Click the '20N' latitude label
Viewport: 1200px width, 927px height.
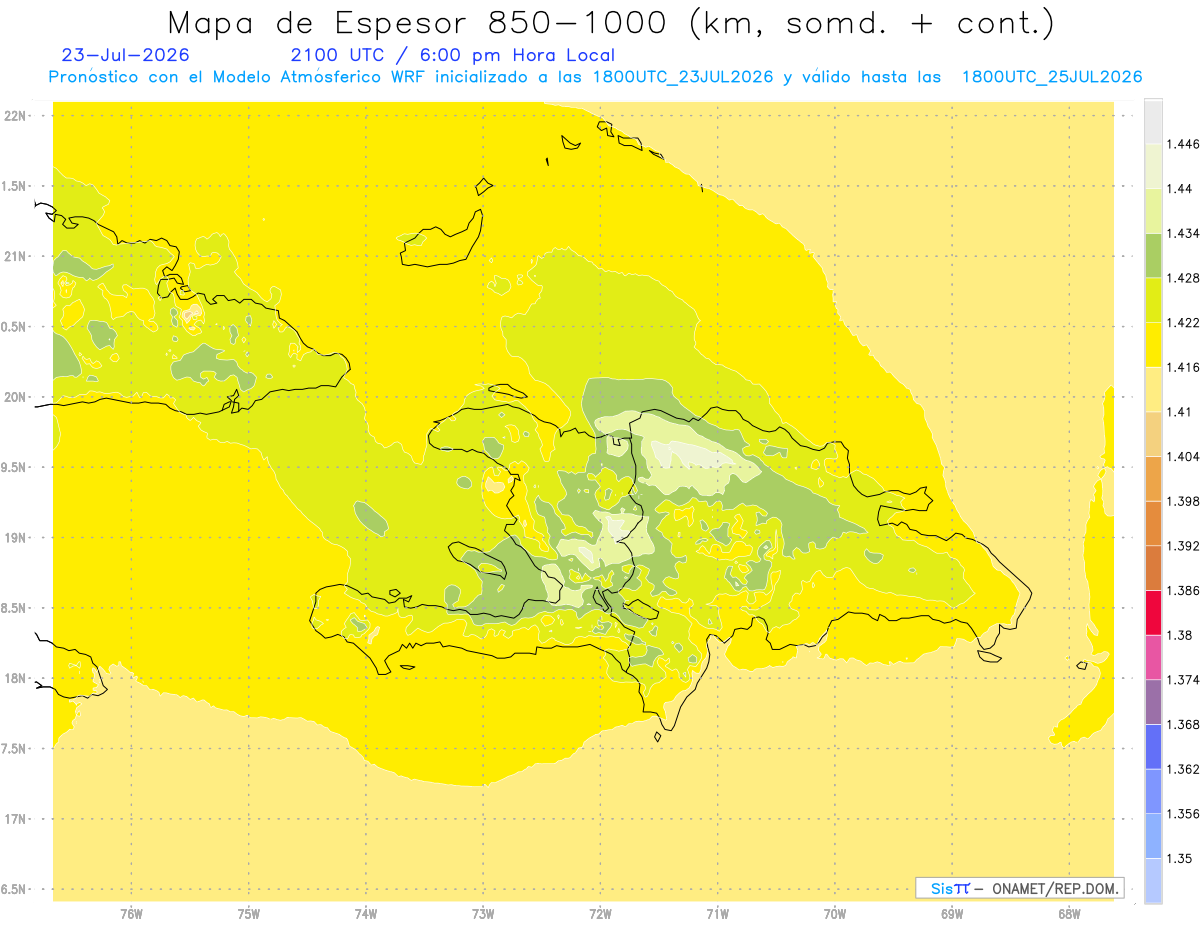point(16,397)
